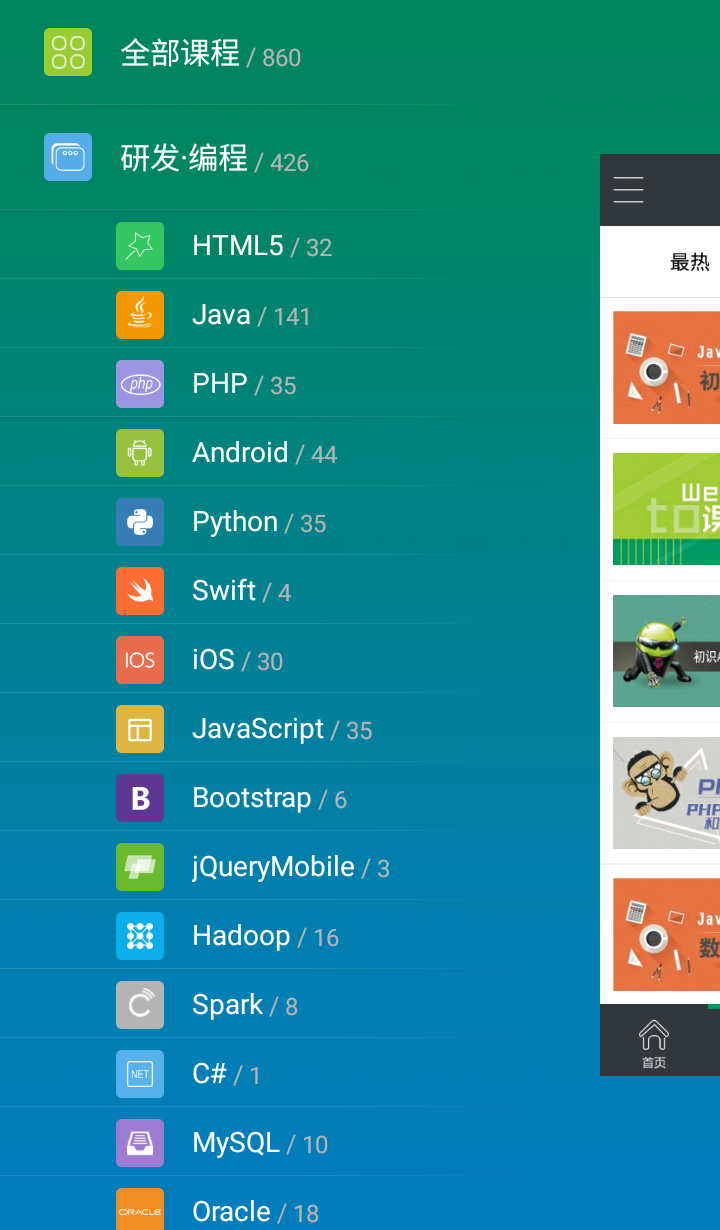Select the Python snake icon
This screenshot has width=720, height=1230.
(140, 522)
